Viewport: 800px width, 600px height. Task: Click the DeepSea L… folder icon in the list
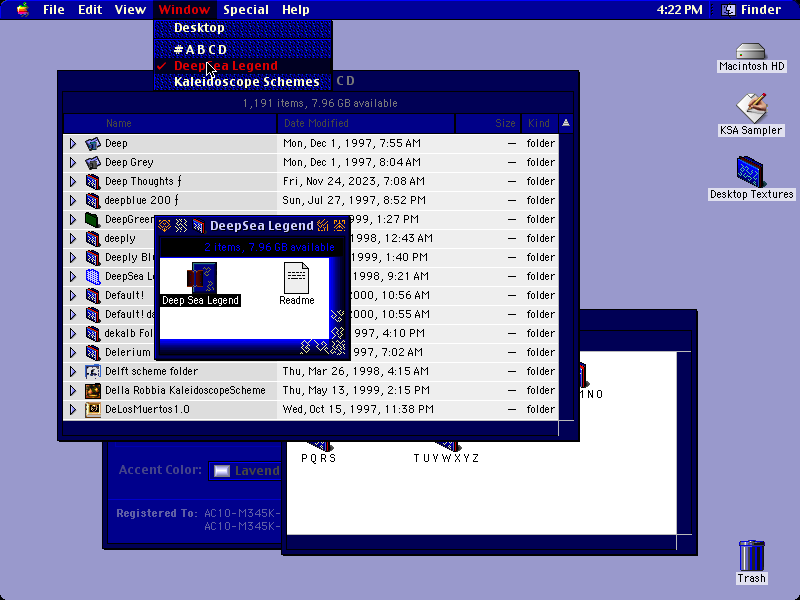(x=92, y=277)
